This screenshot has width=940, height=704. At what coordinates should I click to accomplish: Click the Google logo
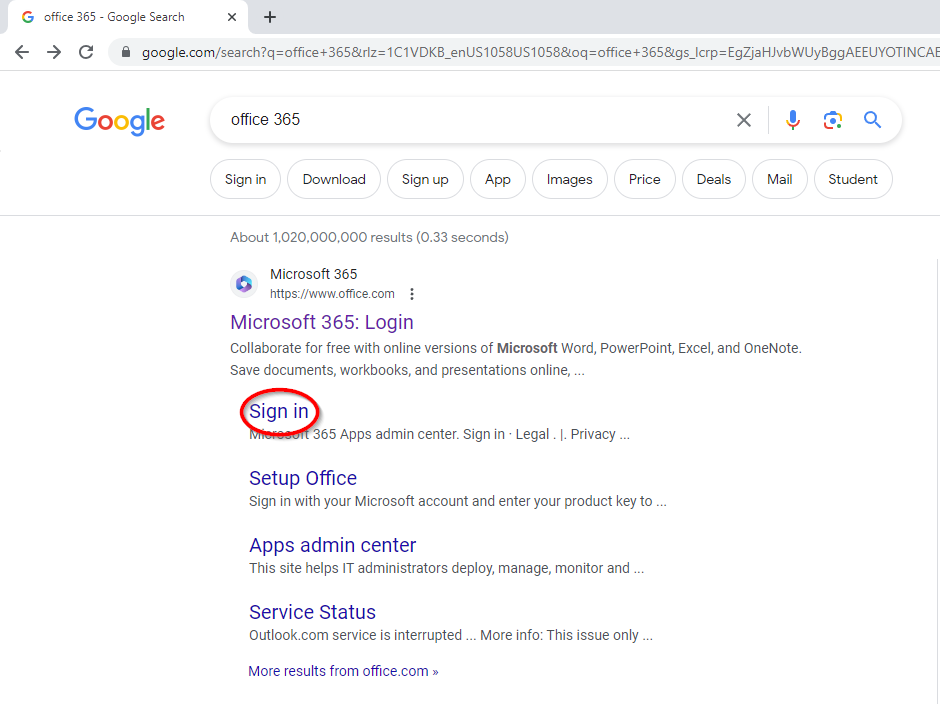[119, 121]
